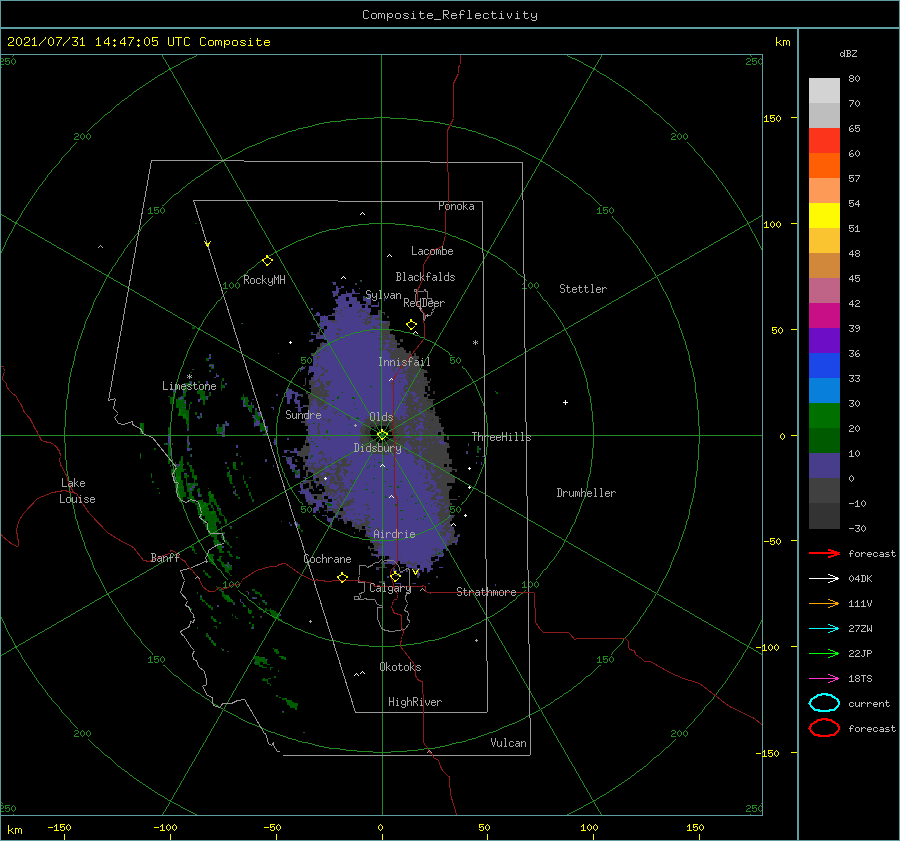Click the light grey 70-80 dBZ swatch
Screen dimensions: 900x841
click(824, 91)
